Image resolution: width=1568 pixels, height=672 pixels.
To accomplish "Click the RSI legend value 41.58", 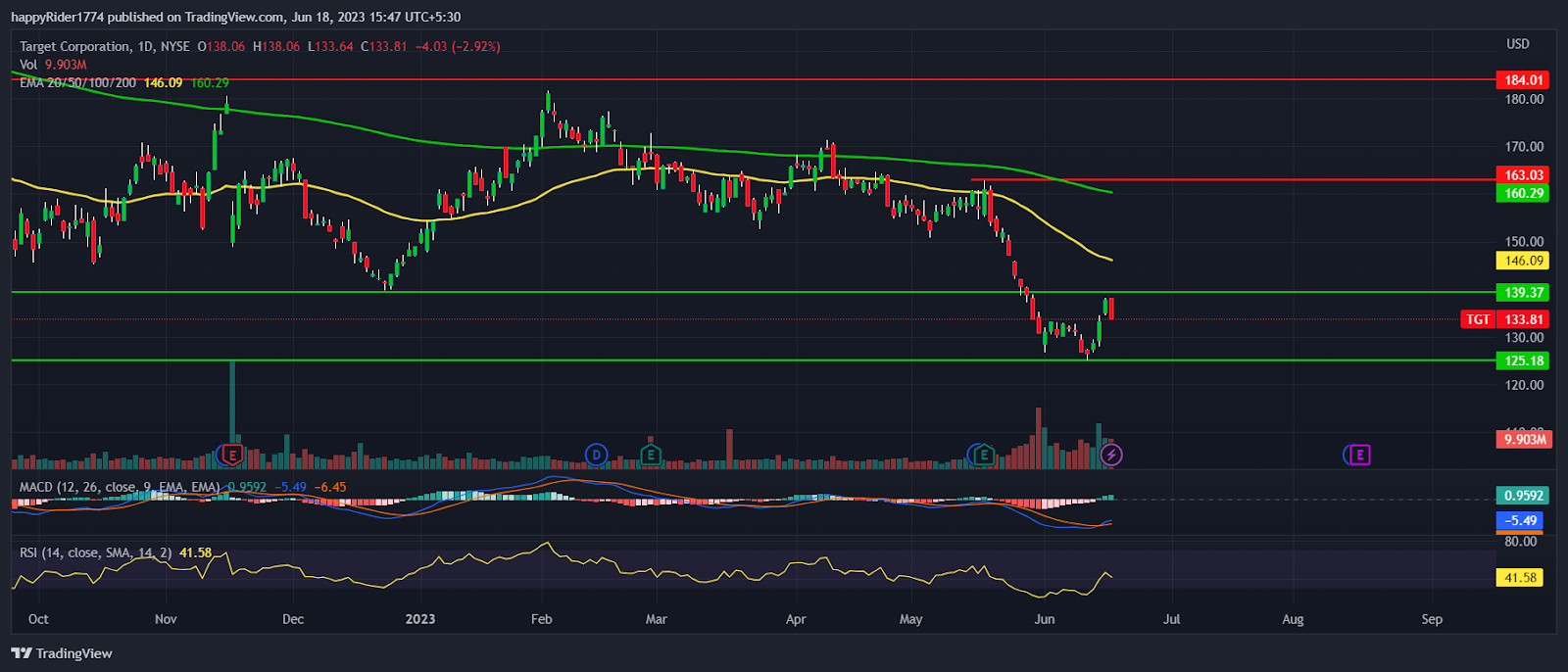I will click(x=195, y=552).
